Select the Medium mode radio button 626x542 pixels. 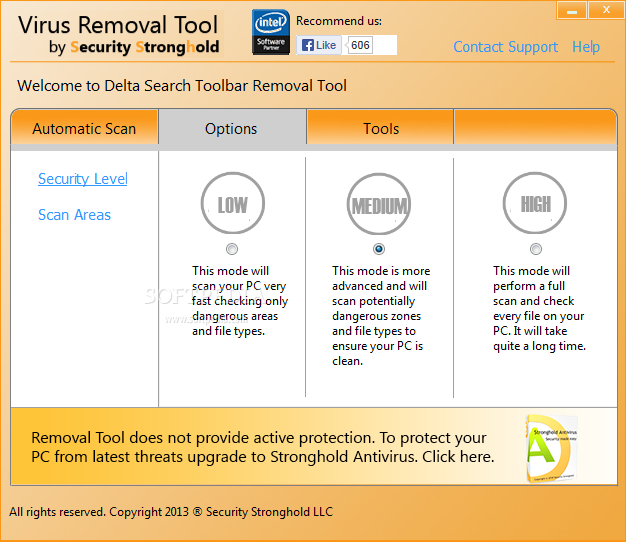(379, 249)
